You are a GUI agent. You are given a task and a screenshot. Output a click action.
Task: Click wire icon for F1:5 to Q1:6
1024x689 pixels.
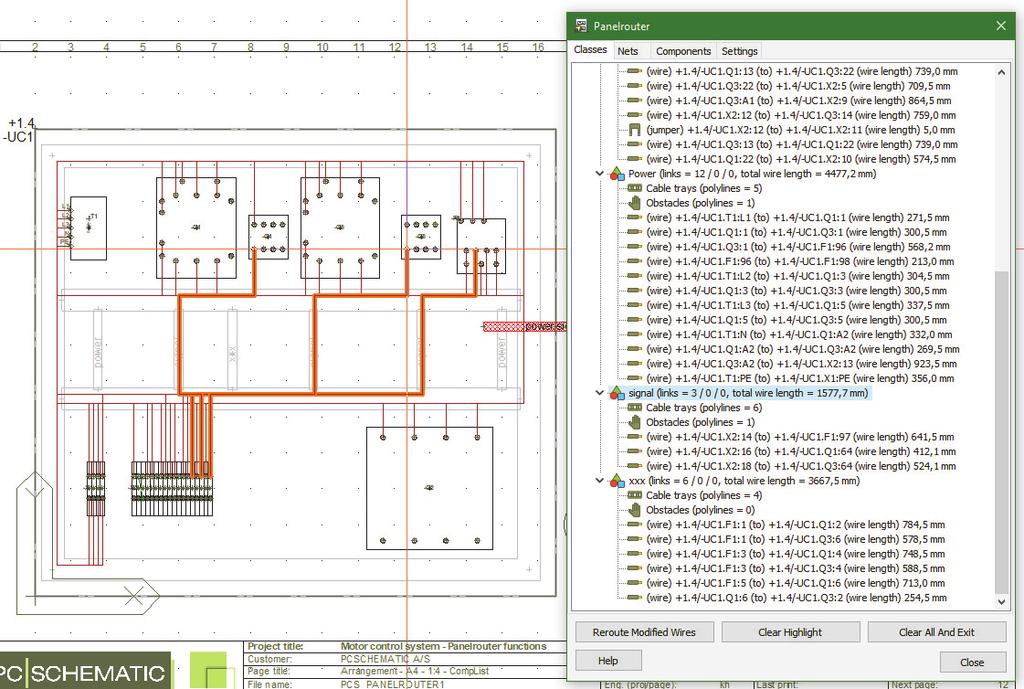point(634,583)
